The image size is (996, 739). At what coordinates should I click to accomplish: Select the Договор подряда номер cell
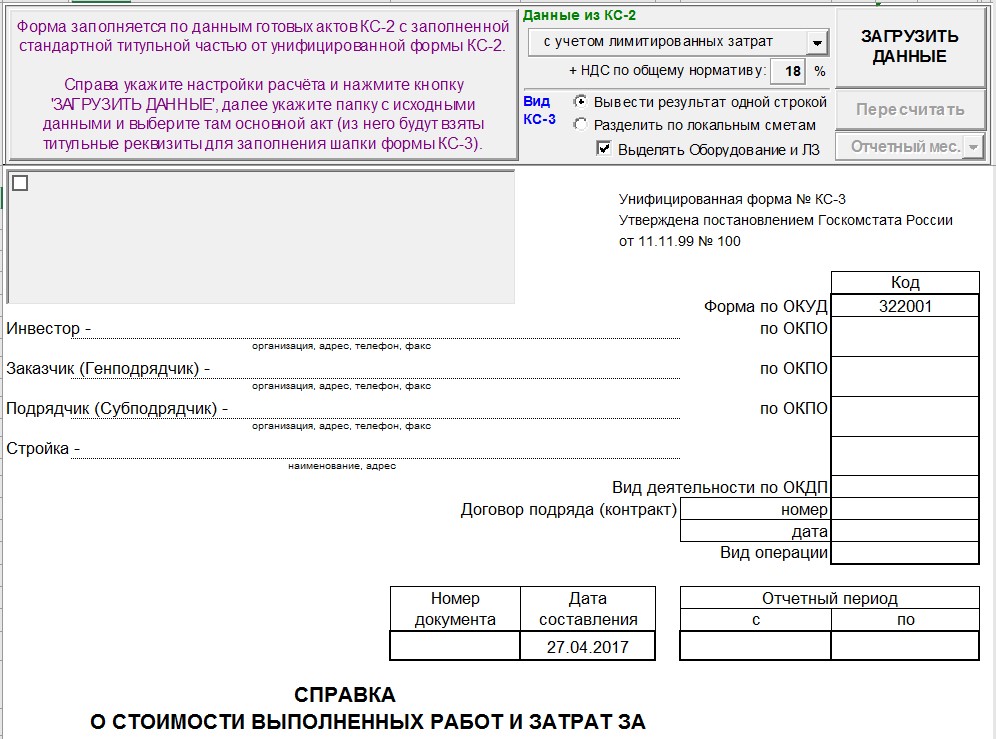pyautogui.click(x=905, y=509)
